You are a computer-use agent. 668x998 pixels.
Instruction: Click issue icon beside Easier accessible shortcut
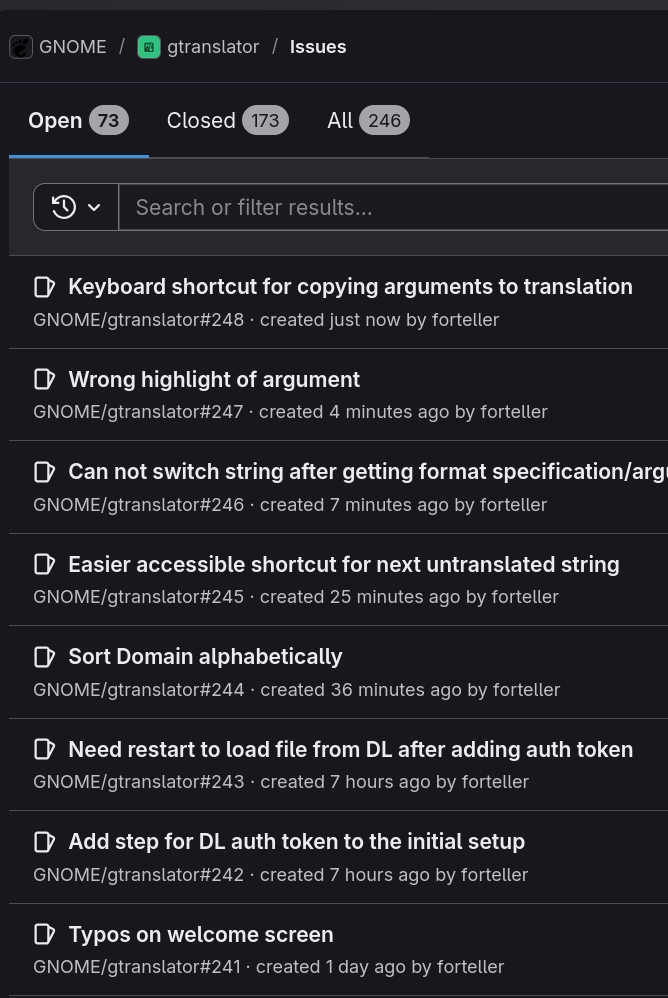[44, 564]
